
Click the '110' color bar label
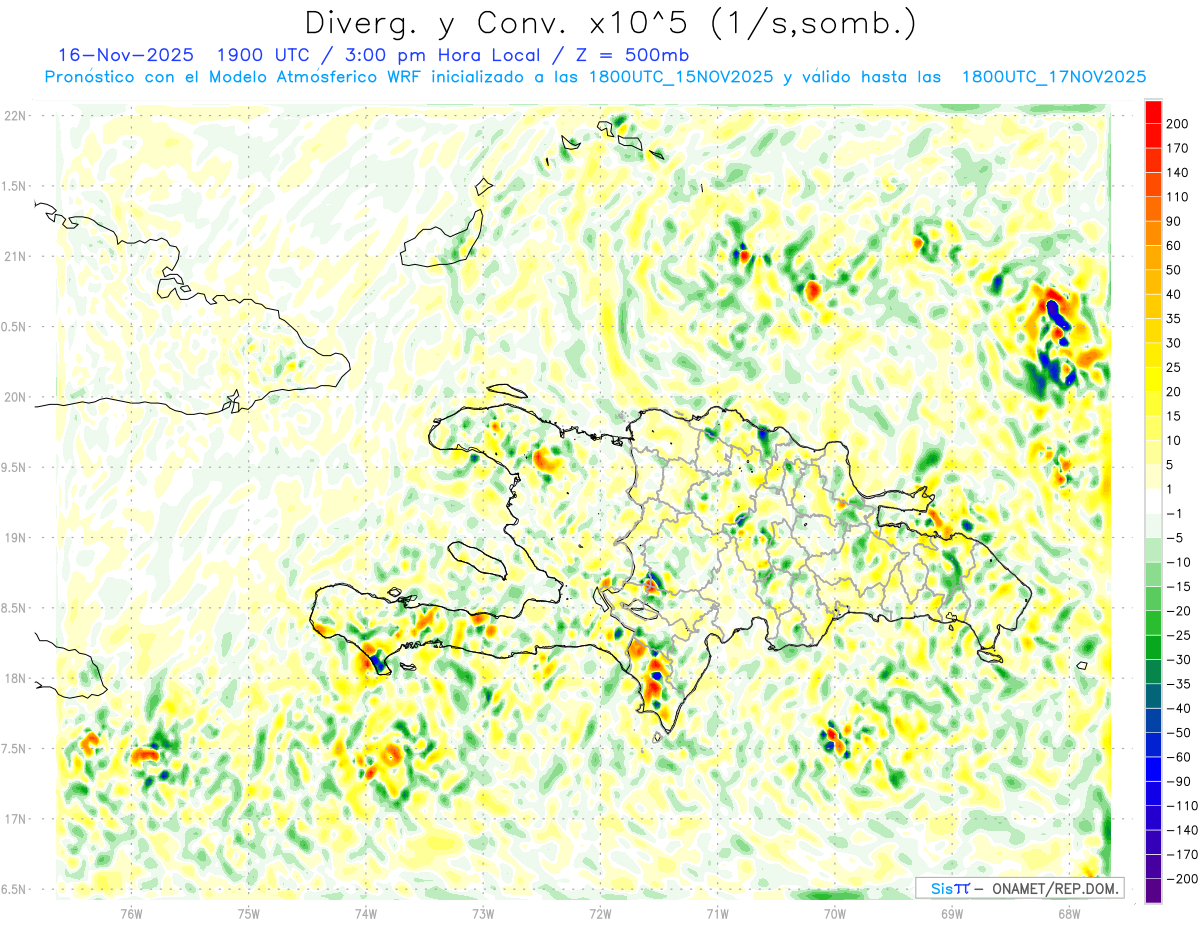tap(1178, 197)
